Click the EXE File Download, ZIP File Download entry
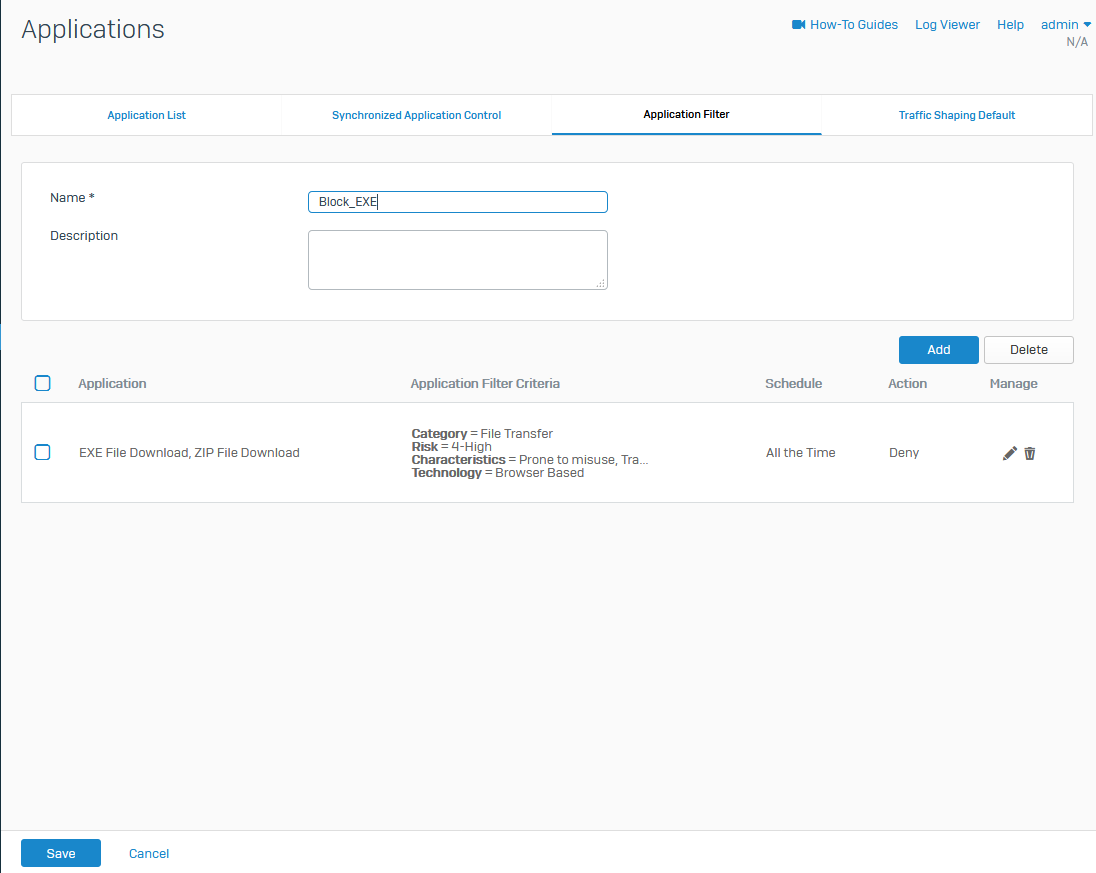The image size is (1096, 873). [189, 453]
